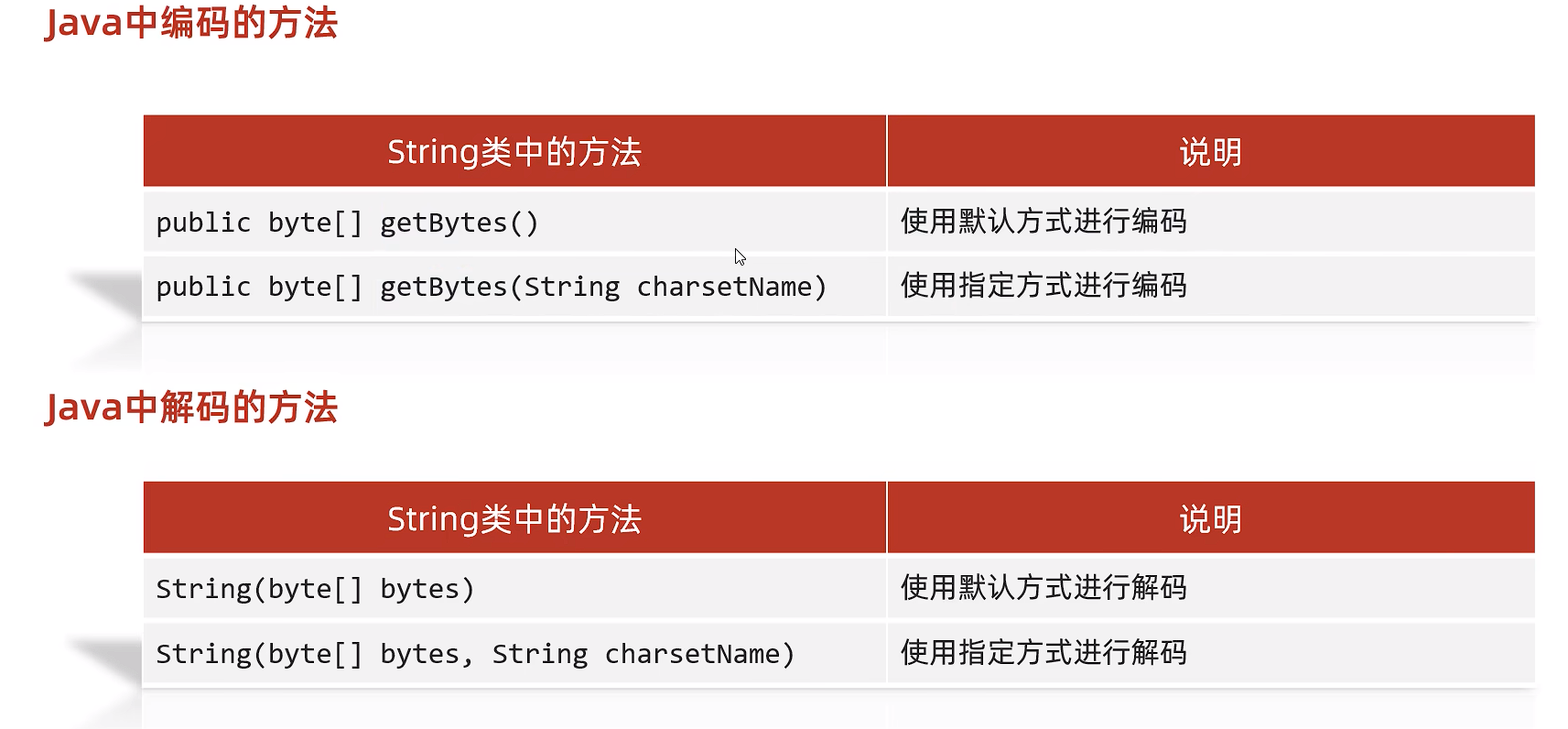Viewport: 1568px width, 729px height.
Task: Click the heading "Java中编码的方法"
Action: (x=191, y=23)
